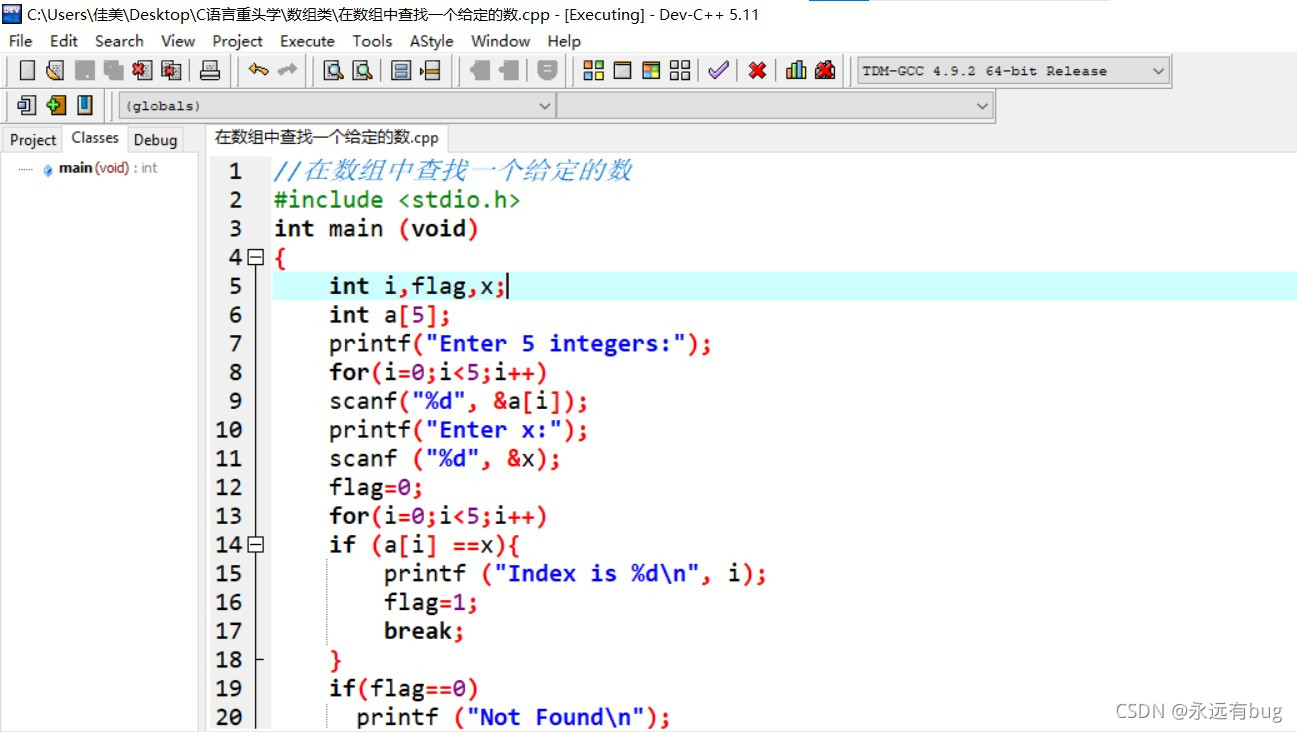Click the if (a[i] ==x){ line
The width and height of the screenshot is (1297, 732).
[424, 545]
